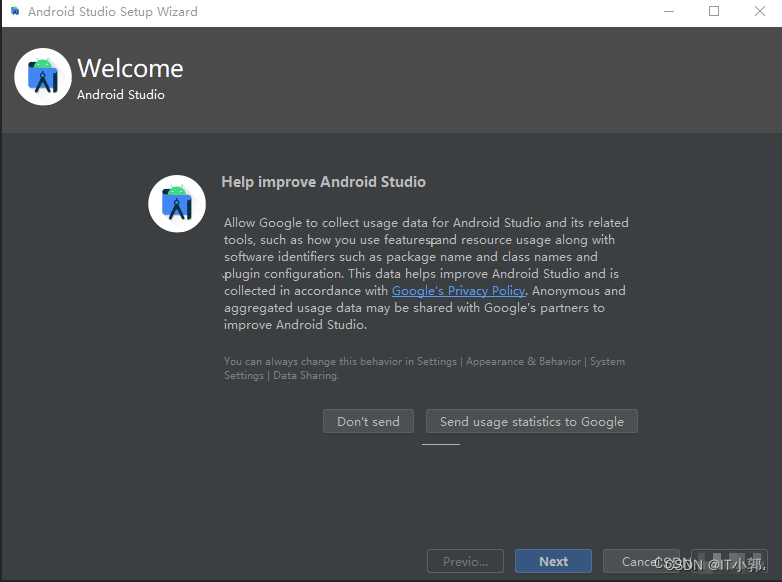Click the Android Studio logo beside Help improve heading

[x=177, y=203]
